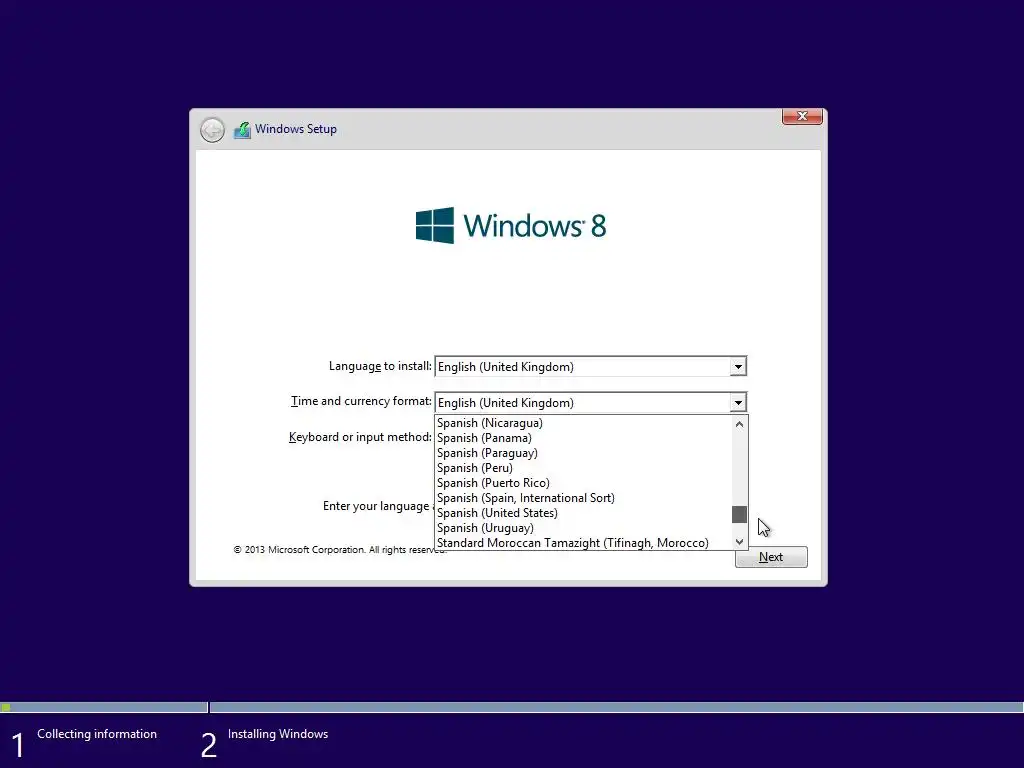The height and width of the screenshot is (768, 1024).
Task: Click the Time and currency format field
Action: (590, 403)
